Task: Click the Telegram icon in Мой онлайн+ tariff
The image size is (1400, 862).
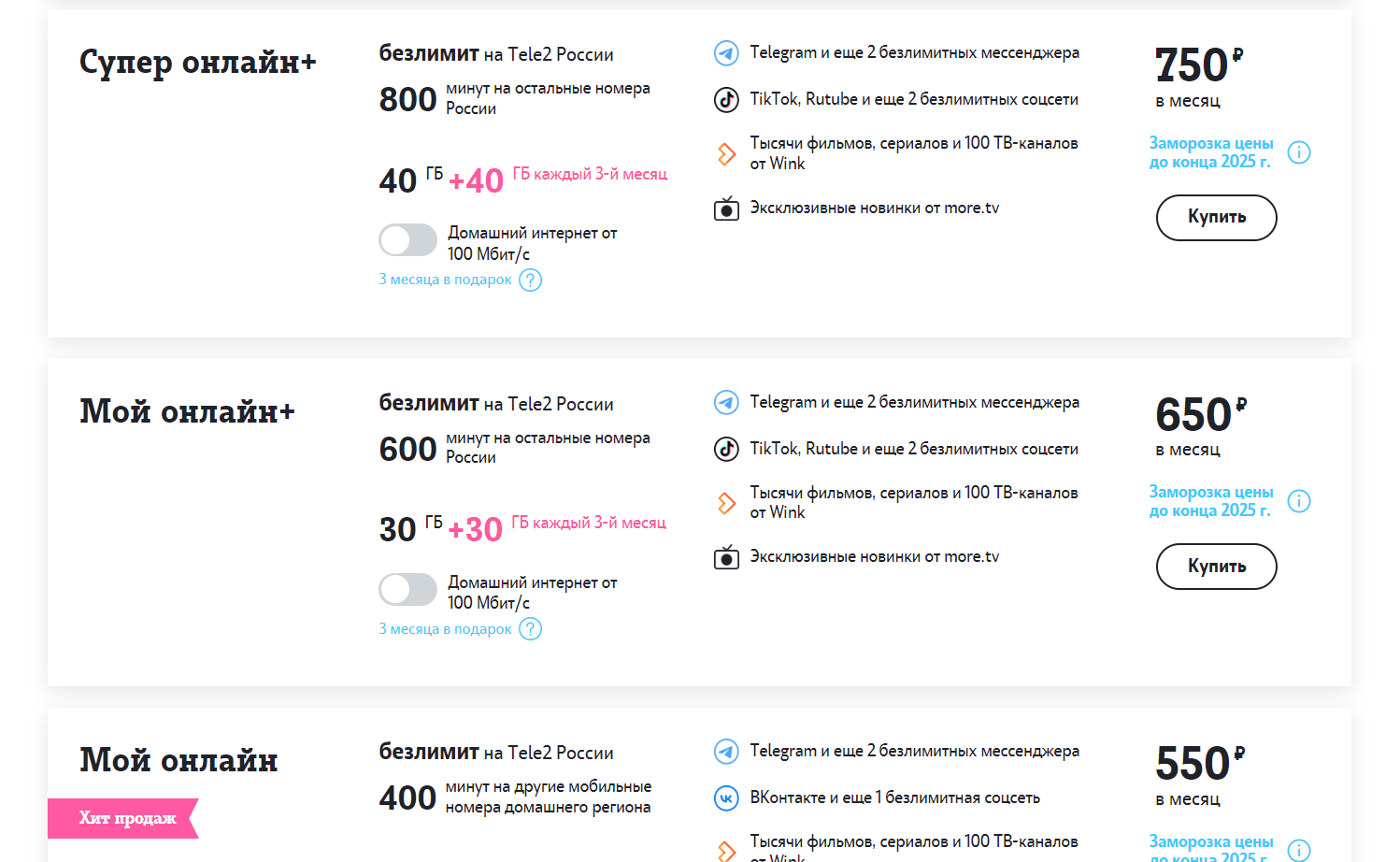Action: (726, 402)
